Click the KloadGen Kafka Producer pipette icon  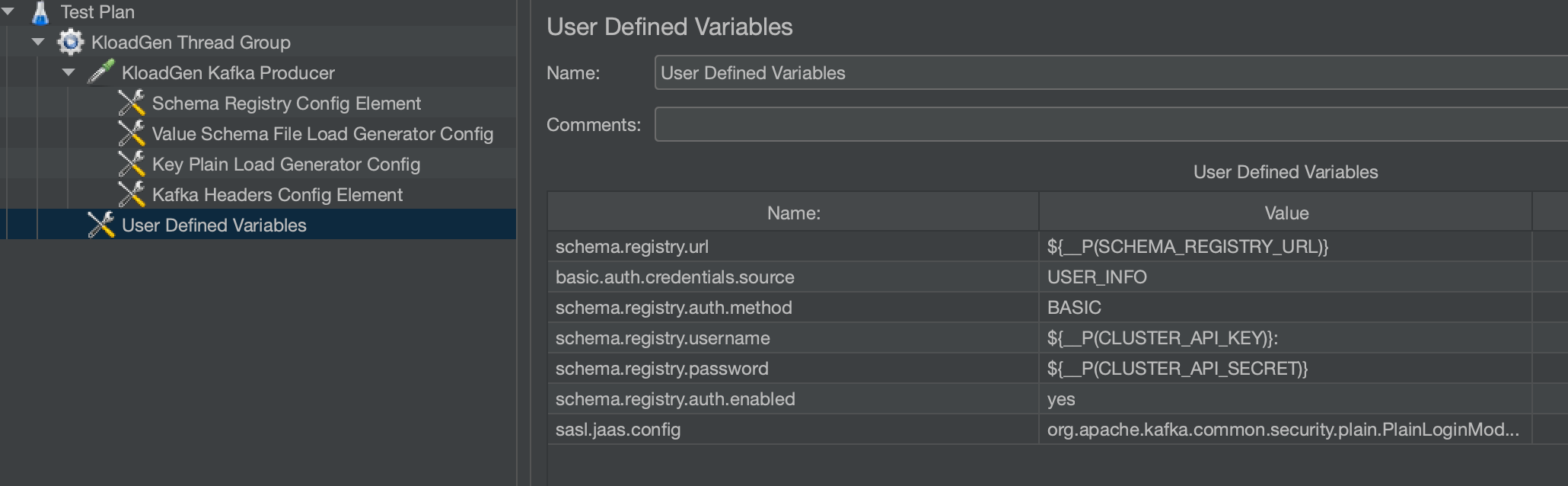pos(101,72)
